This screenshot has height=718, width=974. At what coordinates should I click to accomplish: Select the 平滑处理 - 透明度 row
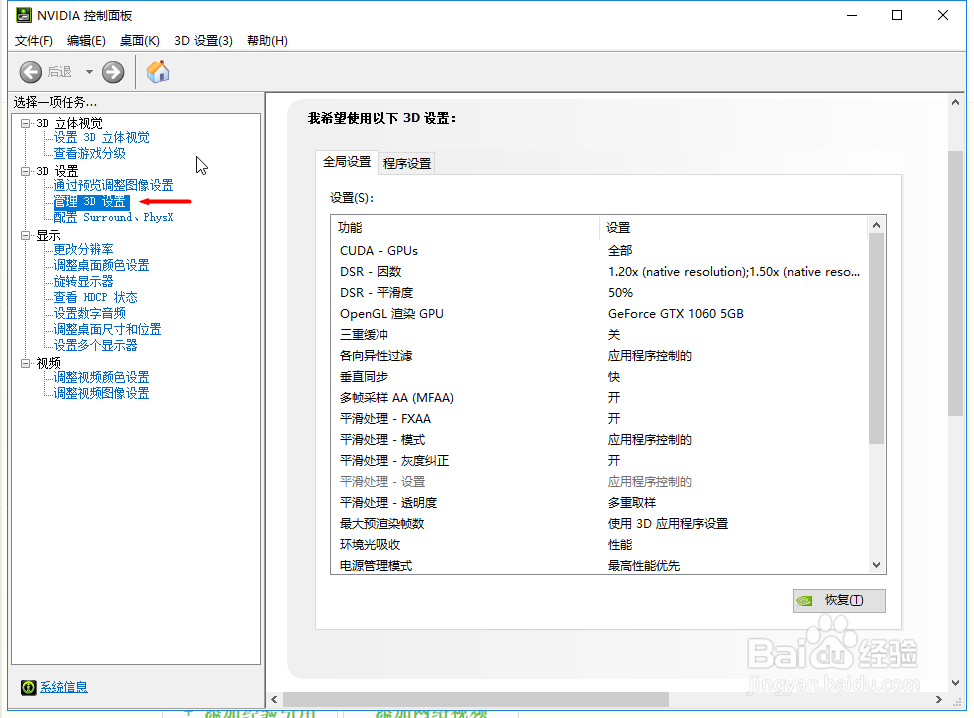(599, 502)
